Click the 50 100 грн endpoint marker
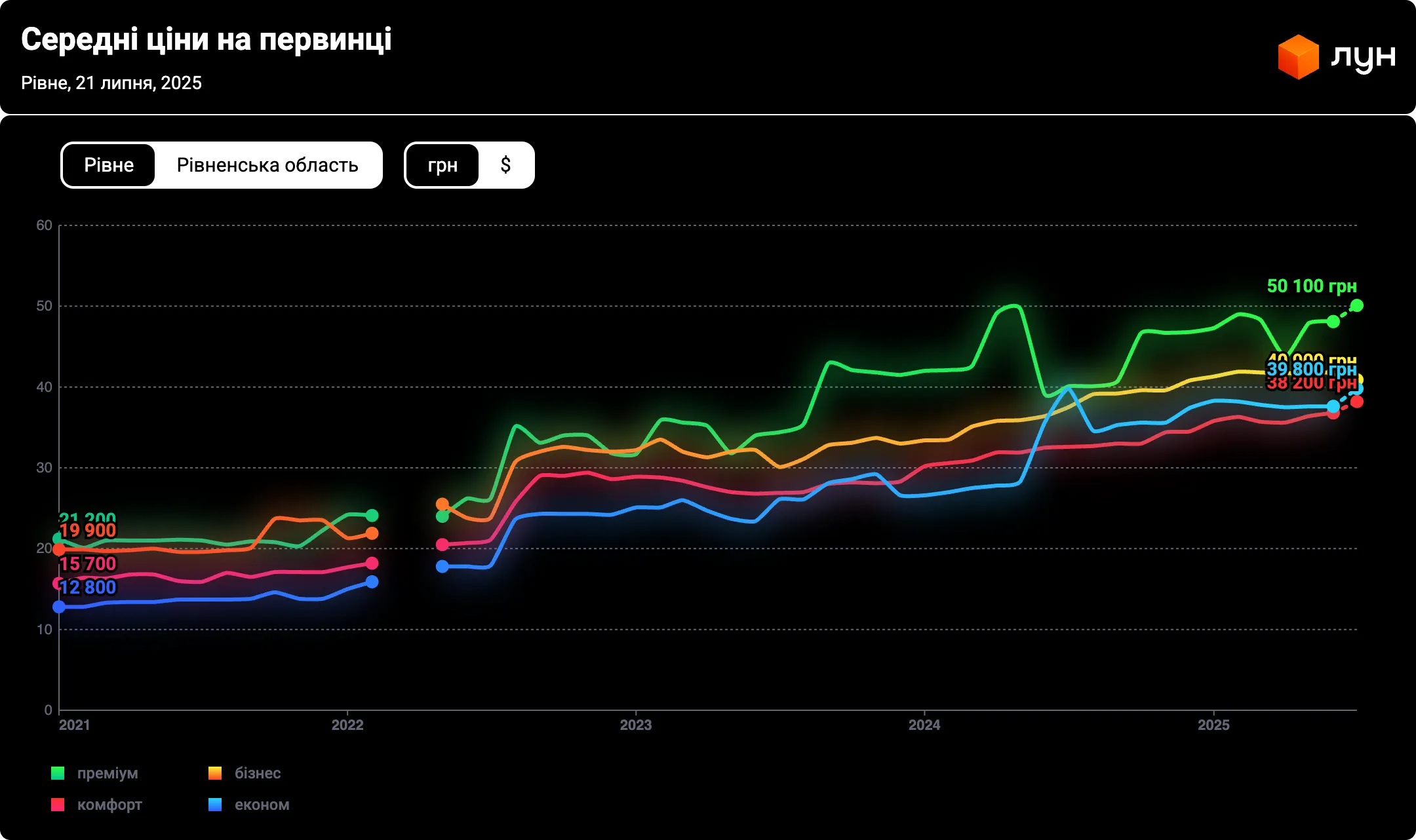This screenshot has width=1416, height=840. [x=1356, y=305]
